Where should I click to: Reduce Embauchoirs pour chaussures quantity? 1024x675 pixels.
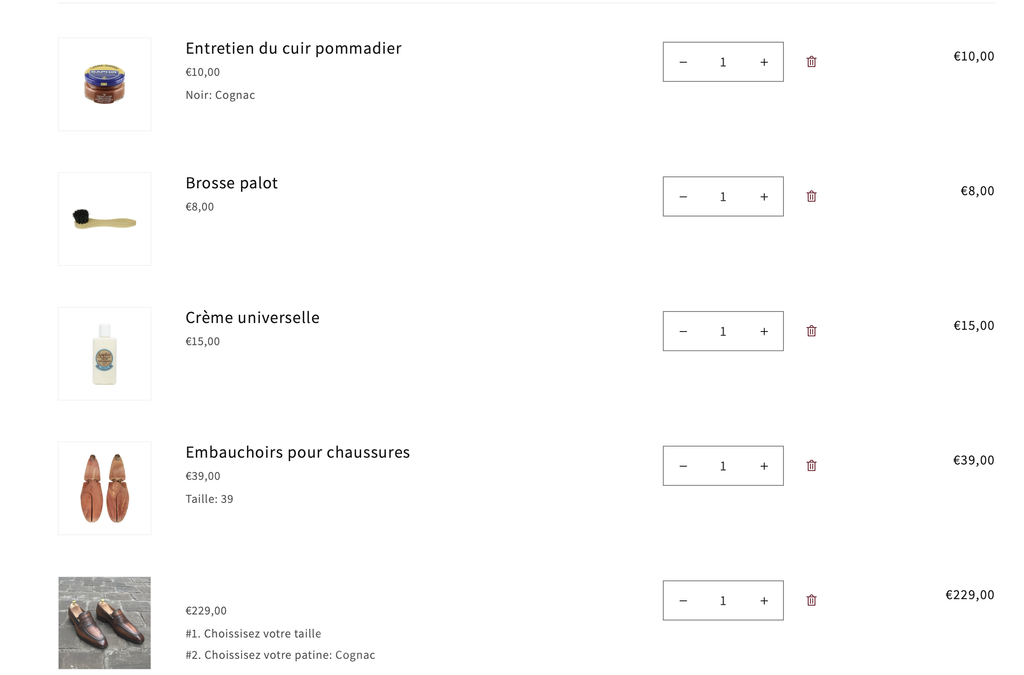683,466
